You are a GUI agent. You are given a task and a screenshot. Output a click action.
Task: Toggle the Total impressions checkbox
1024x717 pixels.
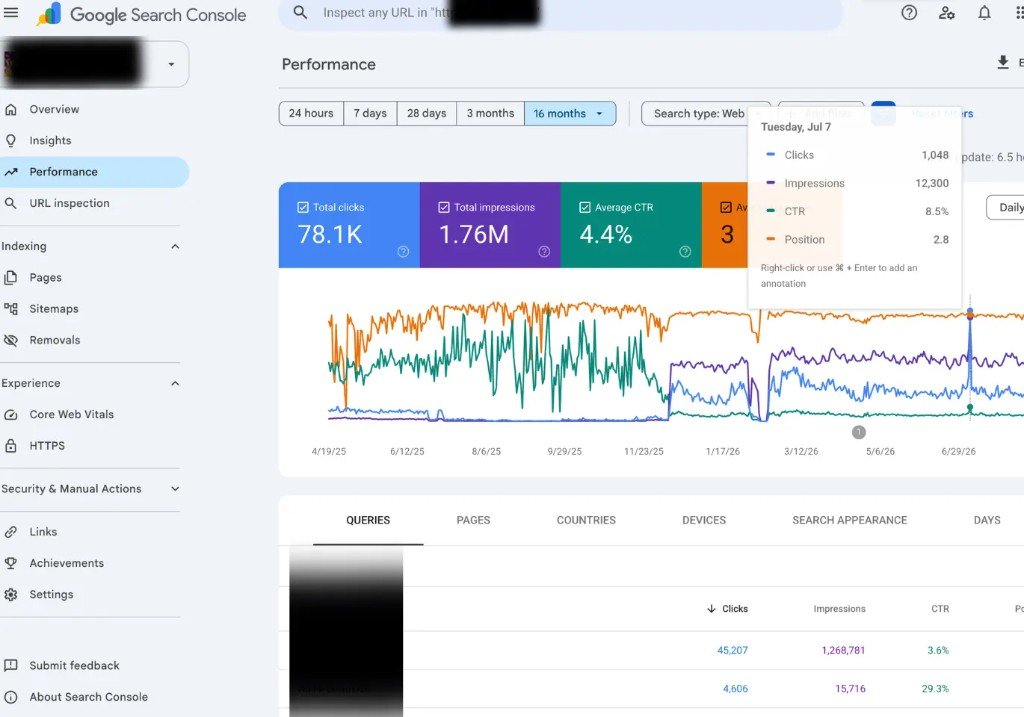444,207
